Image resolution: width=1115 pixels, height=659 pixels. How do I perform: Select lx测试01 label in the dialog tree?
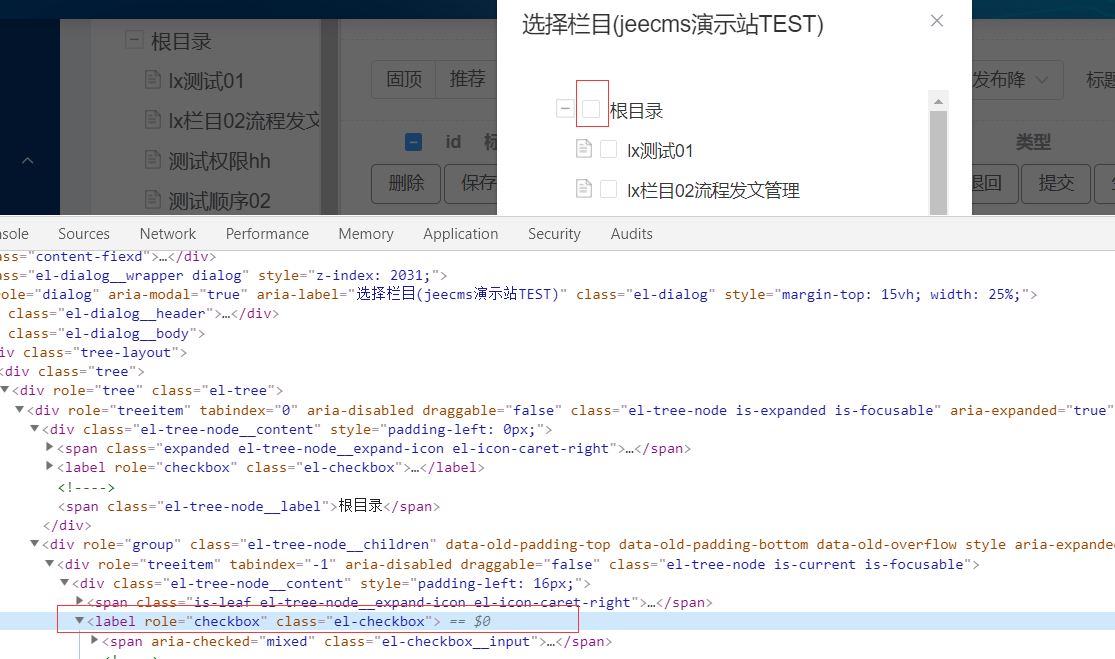pyautogui.click(x=659, y=151)
